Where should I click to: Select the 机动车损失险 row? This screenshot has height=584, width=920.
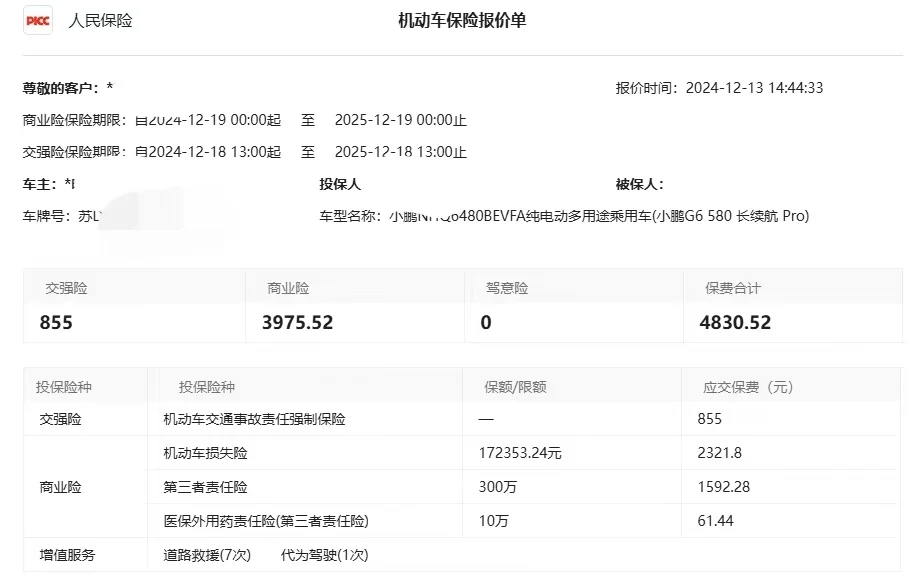click(x=205, y=453)
